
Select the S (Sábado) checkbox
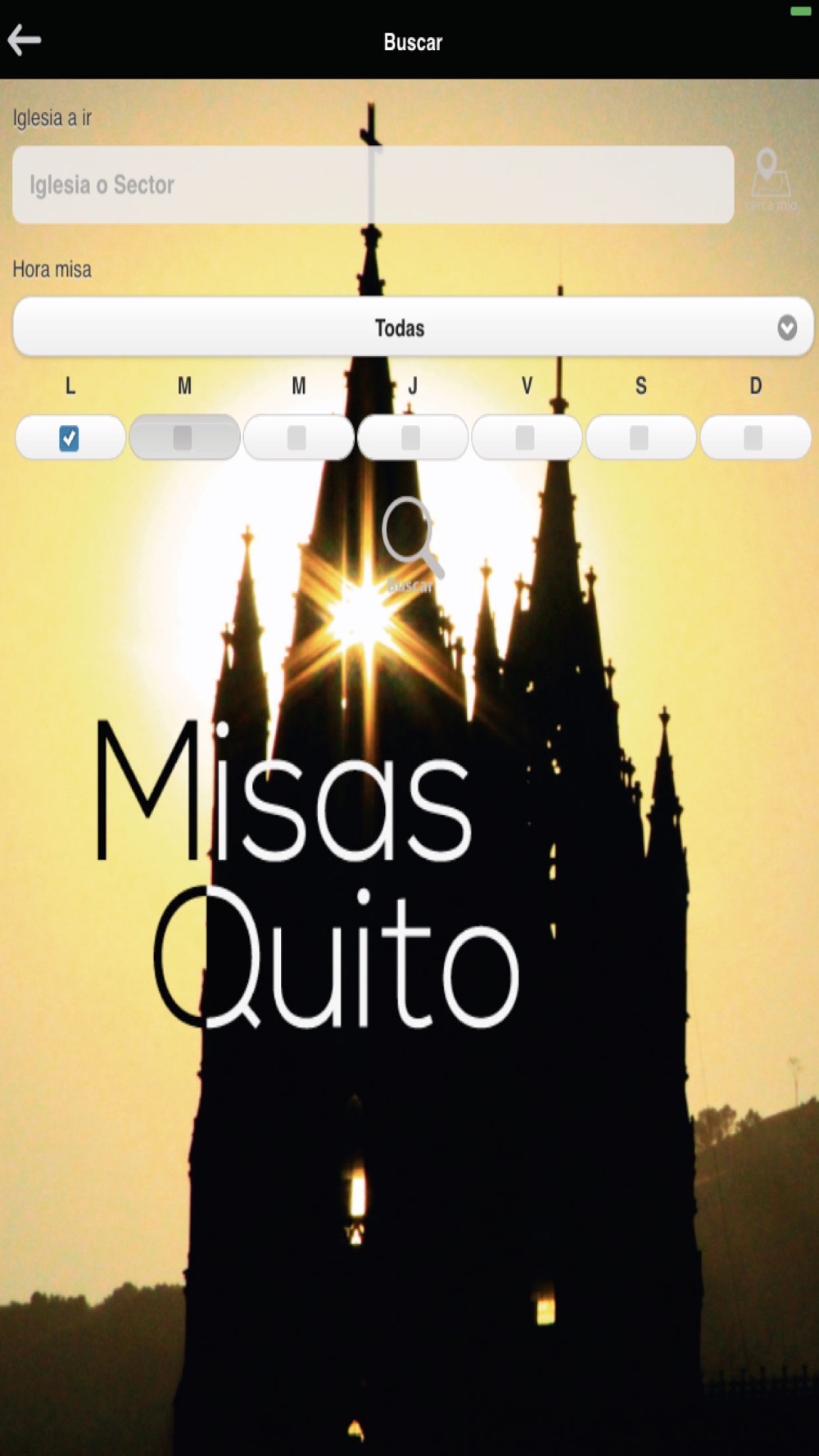point(640,437)
